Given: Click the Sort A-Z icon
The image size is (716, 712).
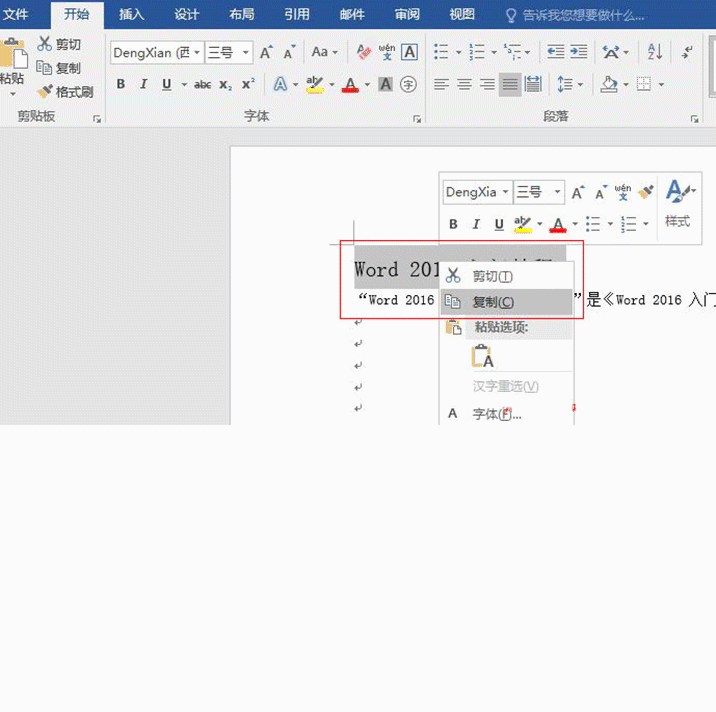Looking at the screenshot, I should pyautogui.click(x=655, y=52).
